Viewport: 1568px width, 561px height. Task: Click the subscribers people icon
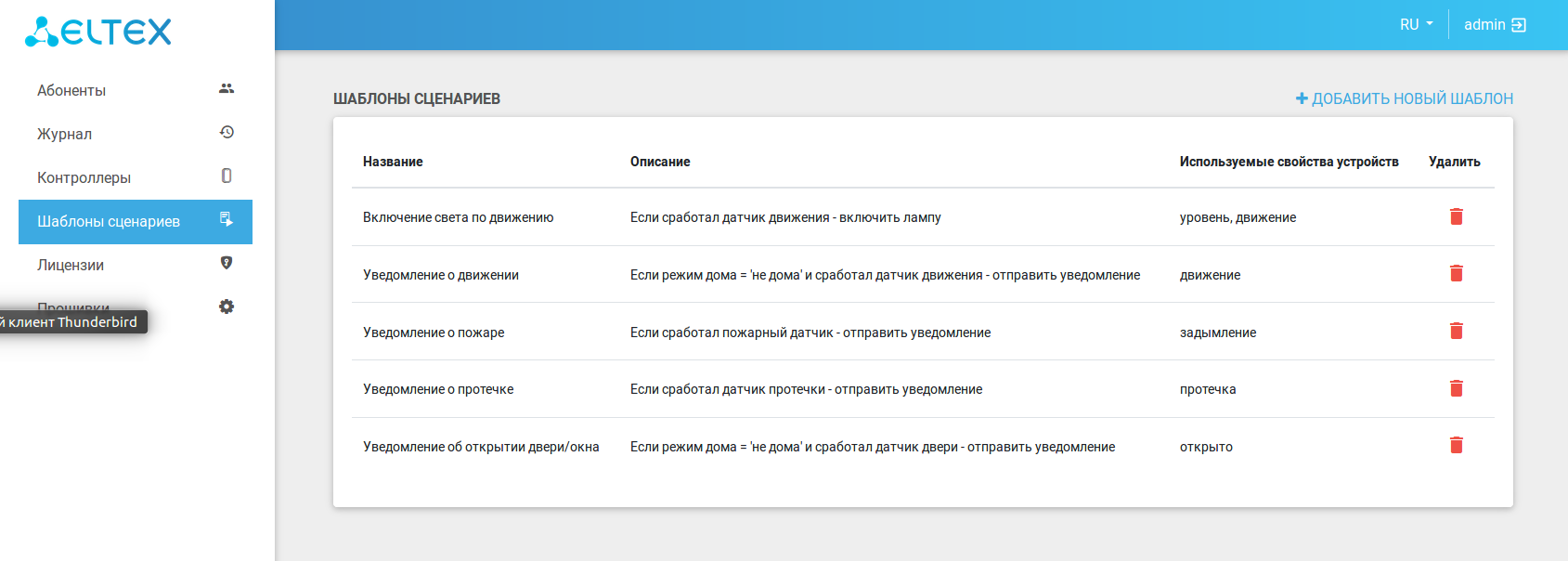coord(227,89)
